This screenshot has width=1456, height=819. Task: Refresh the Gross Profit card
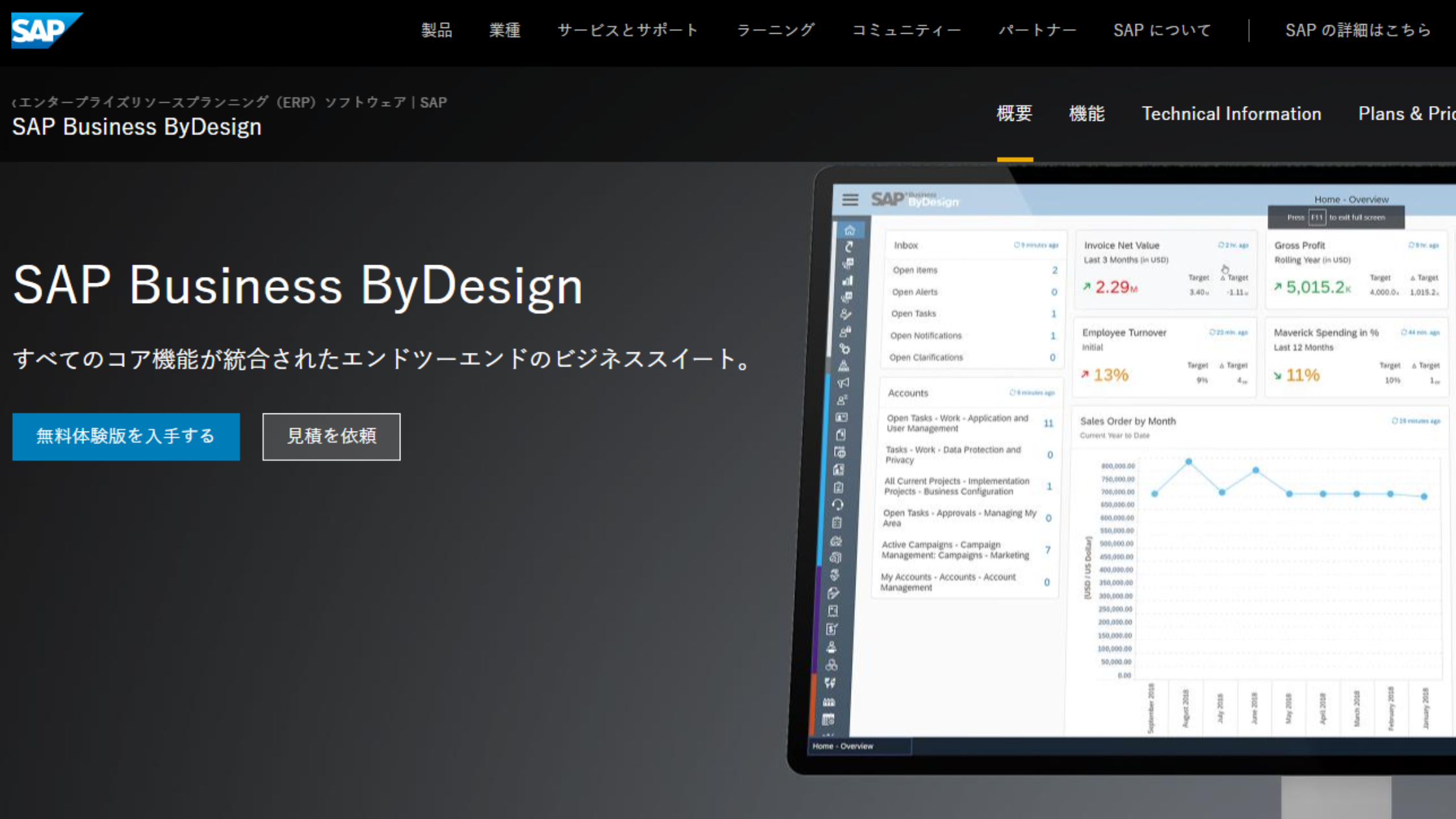pyautogui.click(x=1411, y=245)
